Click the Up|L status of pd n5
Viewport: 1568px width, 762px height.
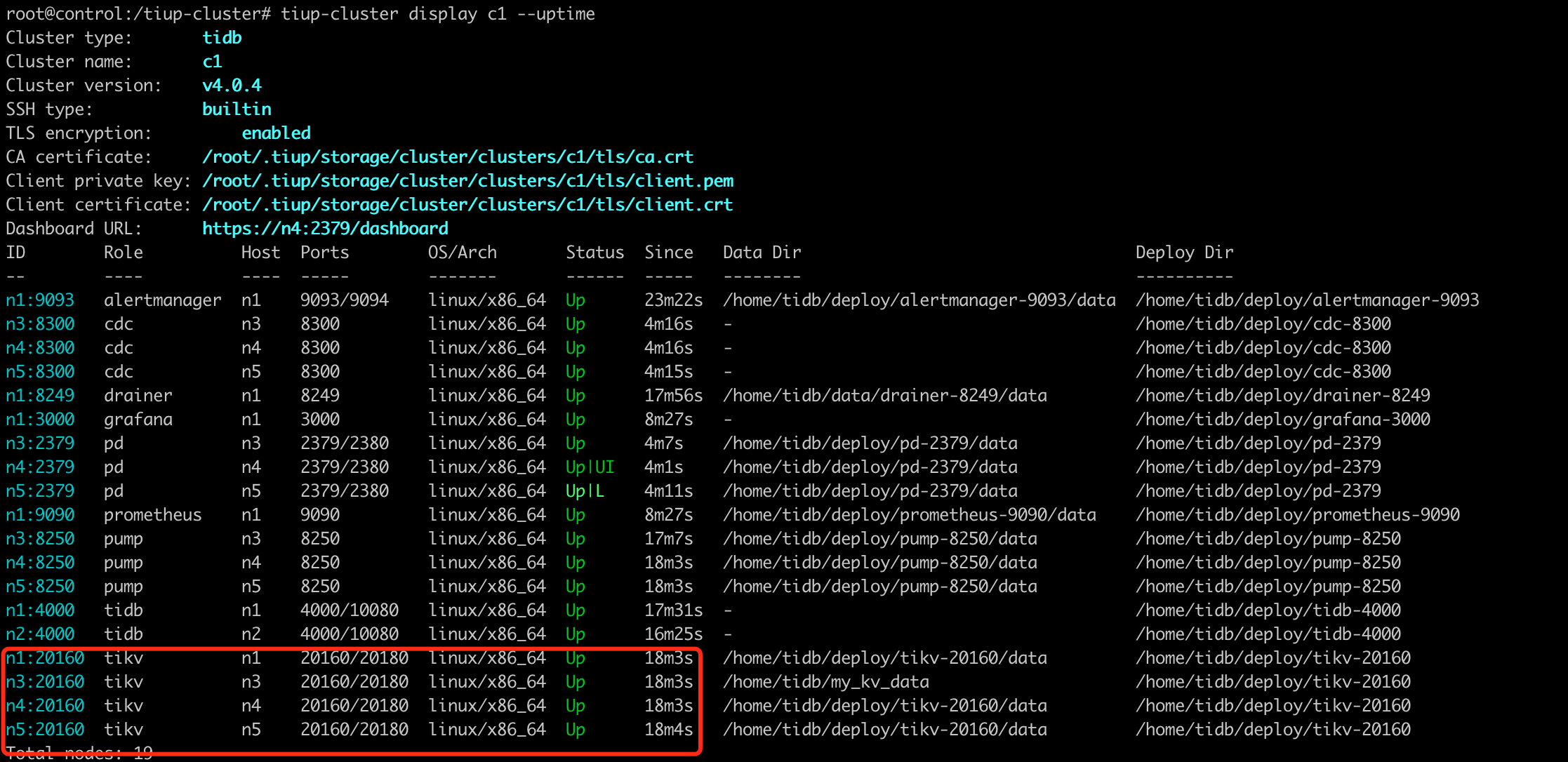(x=585, y=491)
